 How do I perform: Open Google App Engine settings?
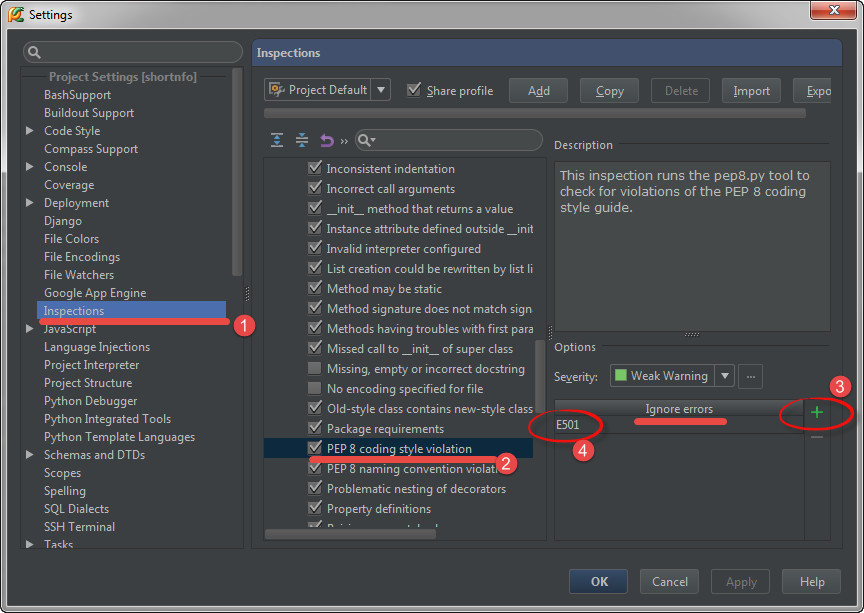(95, 293)
